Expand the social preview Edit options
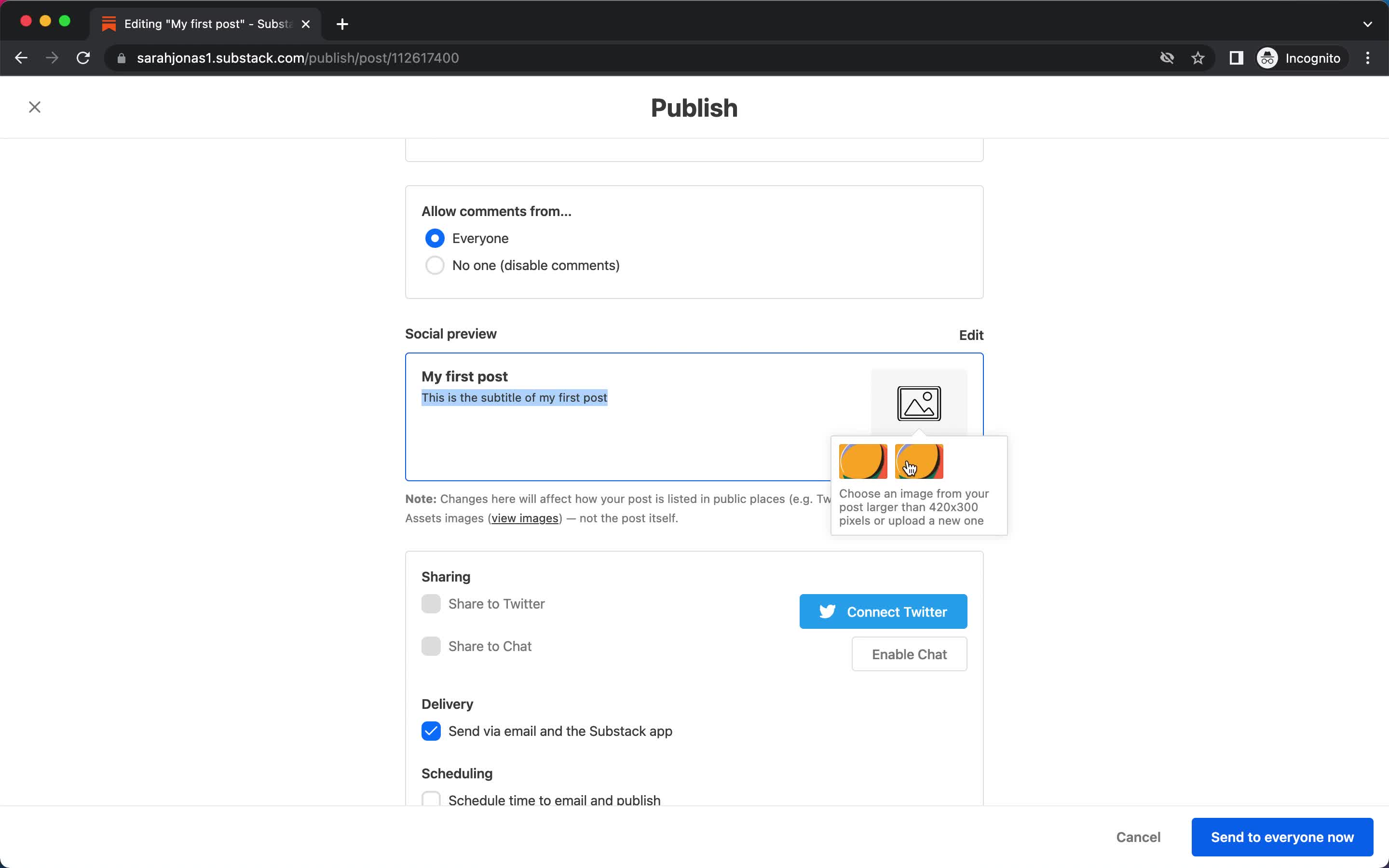Image resolution: width=1389 pixels, height=868 pixels. pyautogui.click(x=969, y=334)
